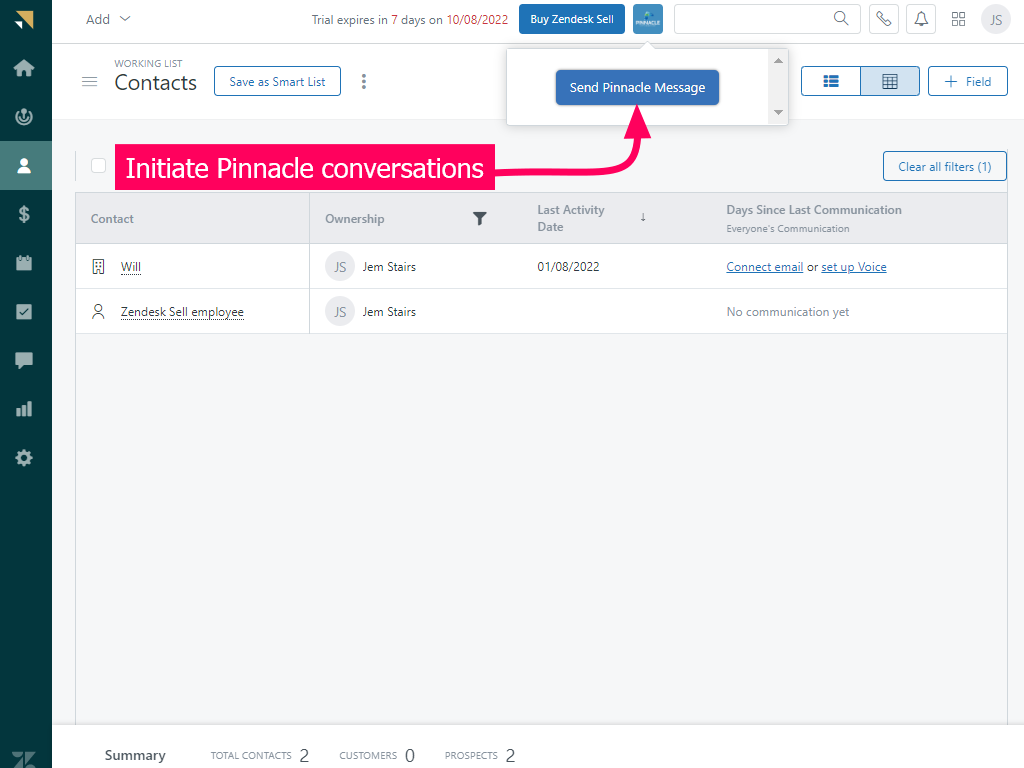
Task: Click Send Pinnacle Message button
Action: pyautogui.click(x=637, y=88)
